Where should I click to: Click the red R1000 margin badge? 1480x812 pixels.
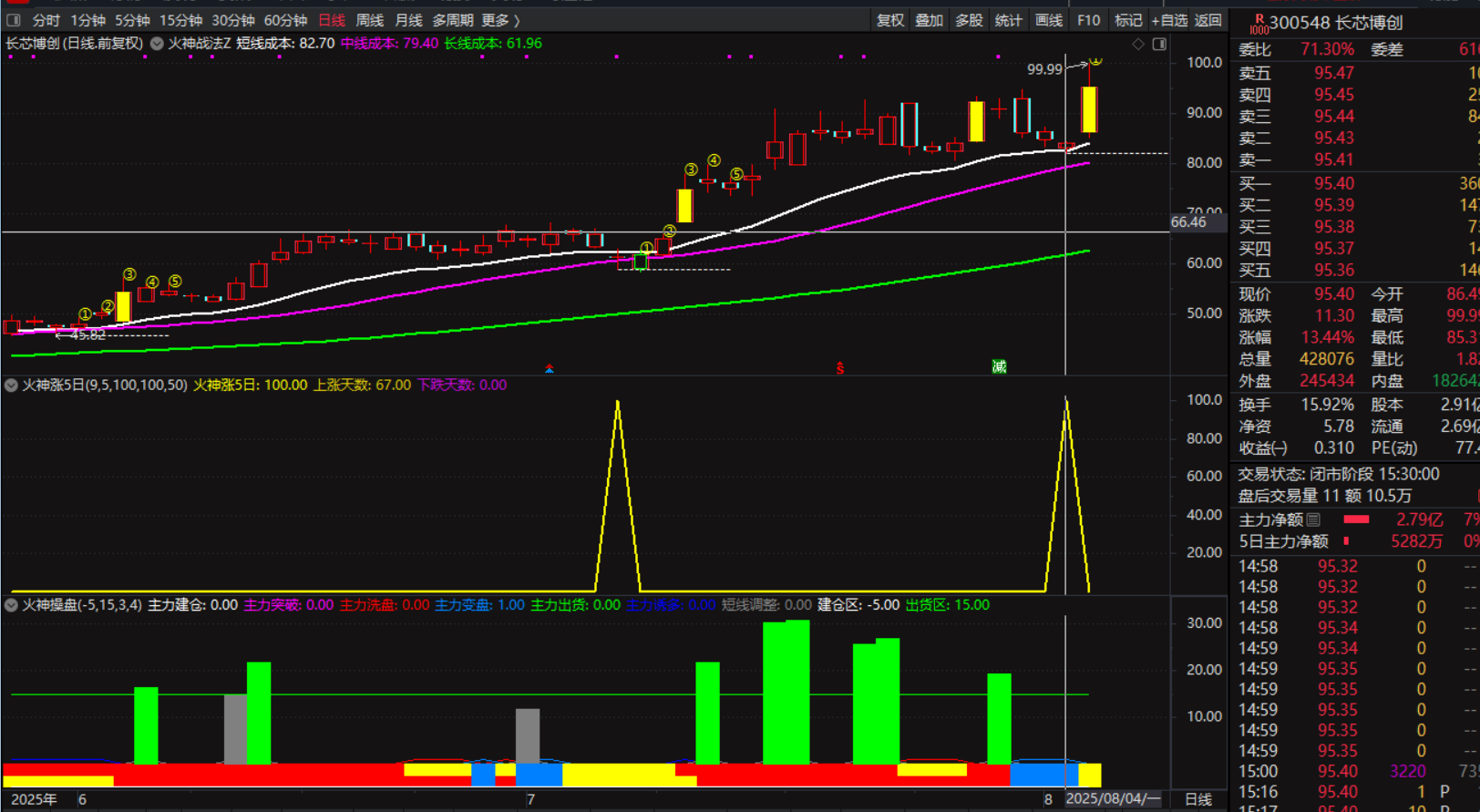(x=1259, y=24)
